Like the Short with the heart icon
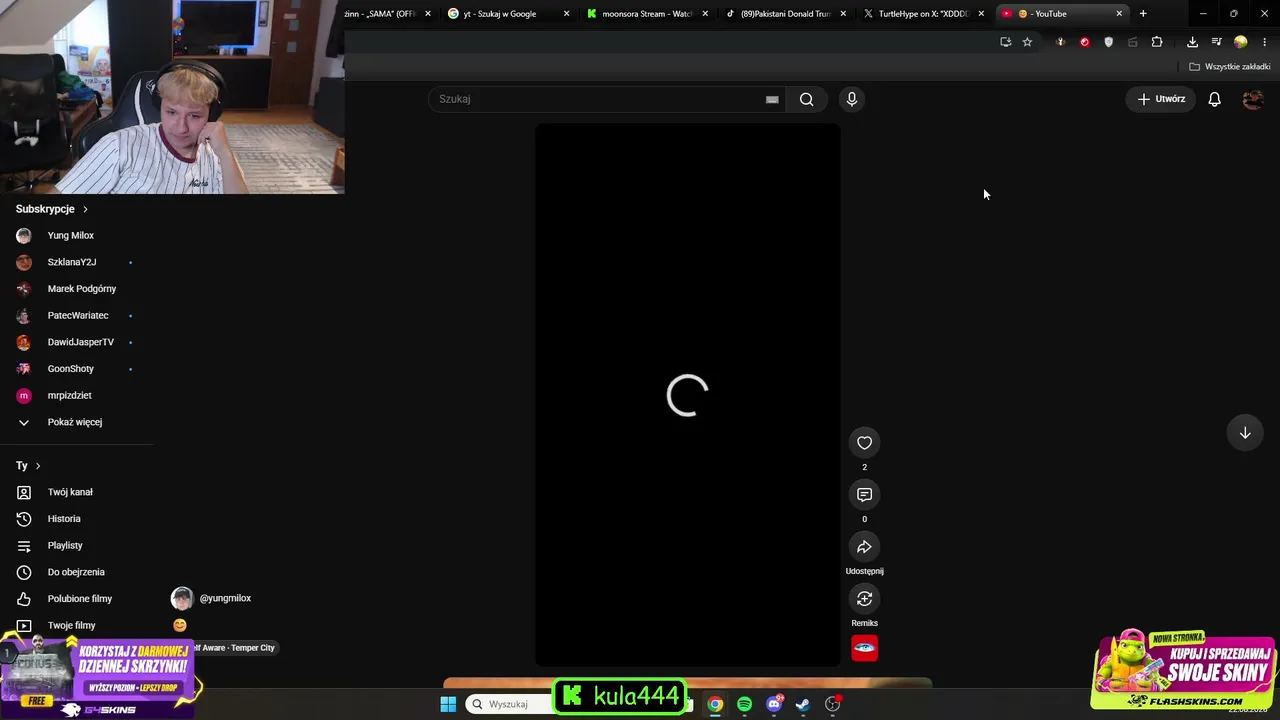Image resolution: width=1280 pixels, height=720 pixels. pyautogui.click(x=865, y=443)
